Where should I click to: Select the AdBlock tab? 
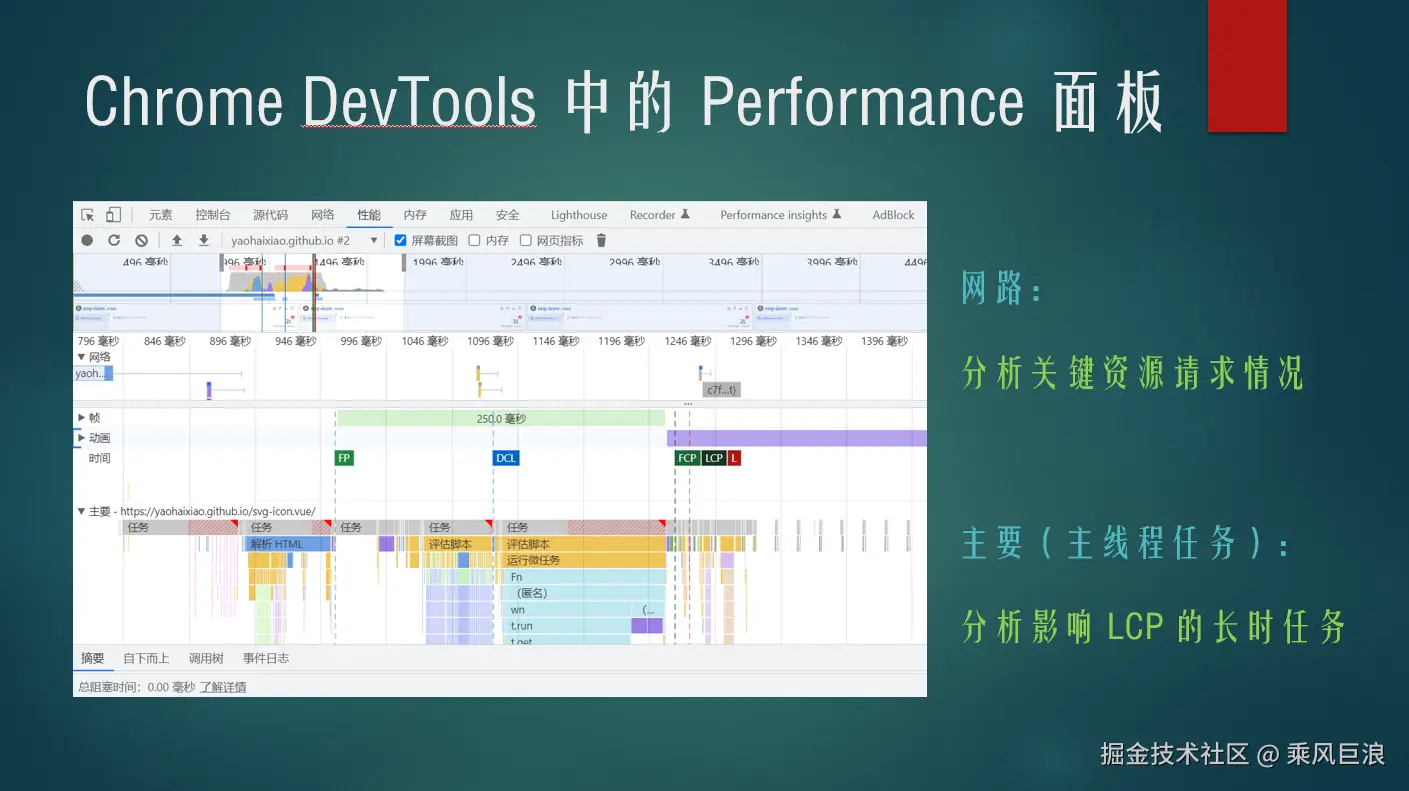893,215
